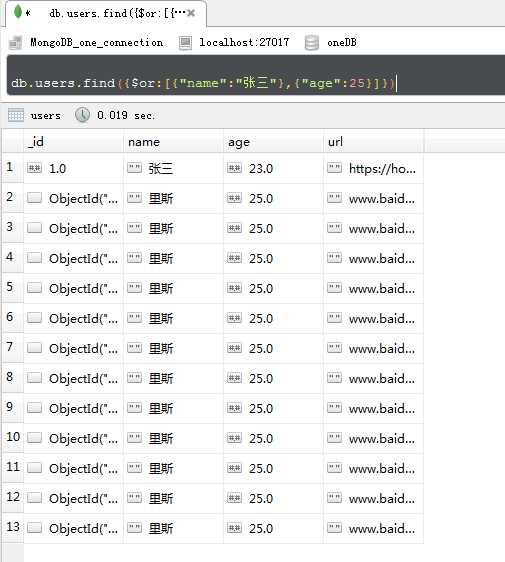
Task: Click age cell 25.0 in row 4
Action: pyautogui.click(x=273, y=258)
